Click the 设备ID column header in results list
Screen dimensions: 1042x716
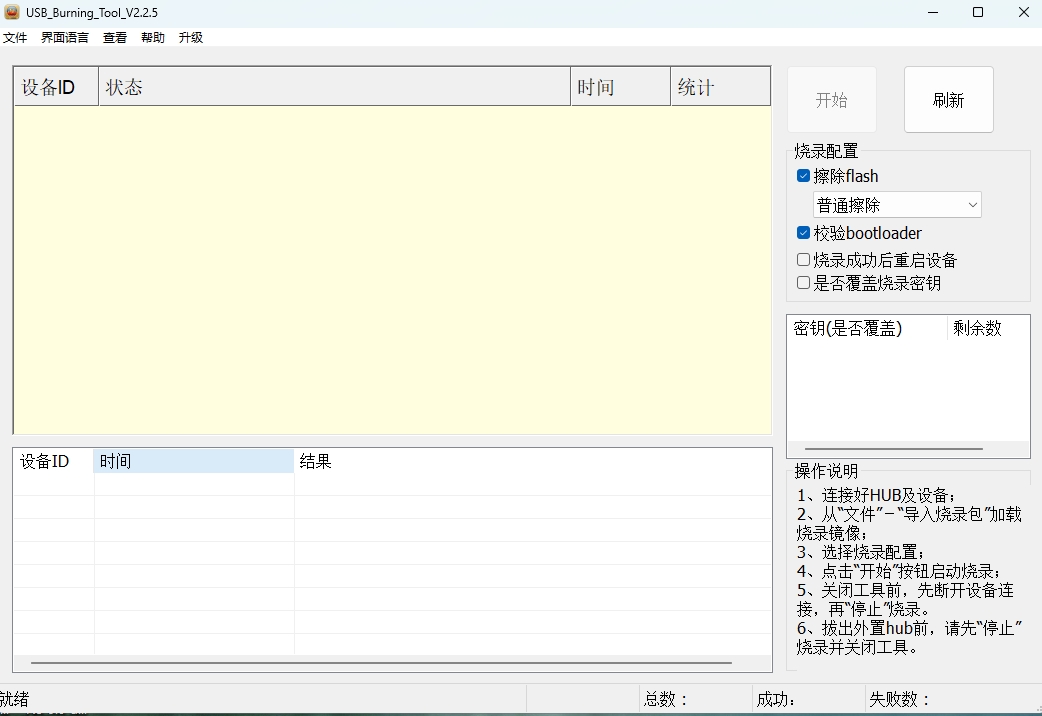(x=53, y=461)
